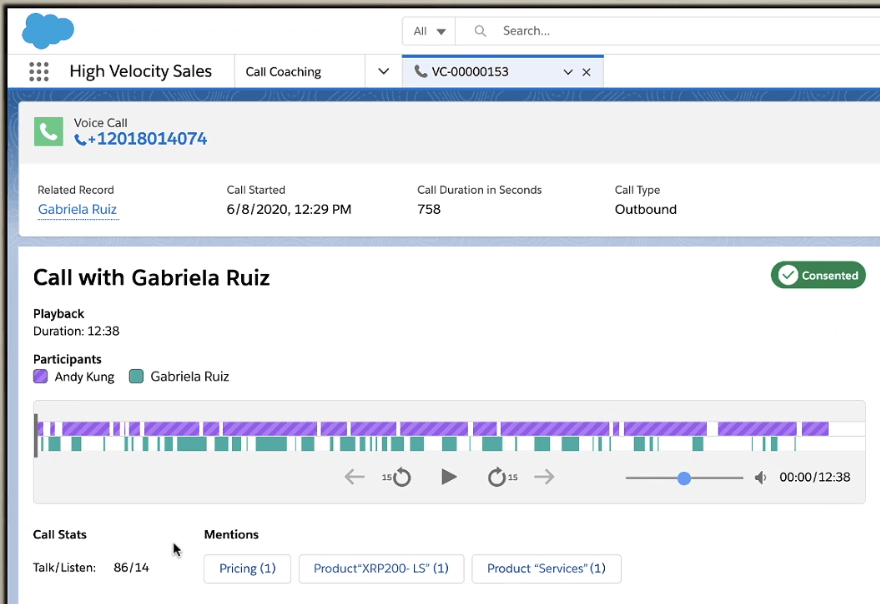Image resolution: width=880 pixels, height=604 pixels.
Task: Click Andy Kung's purple talk track
Action: (432, 429)
